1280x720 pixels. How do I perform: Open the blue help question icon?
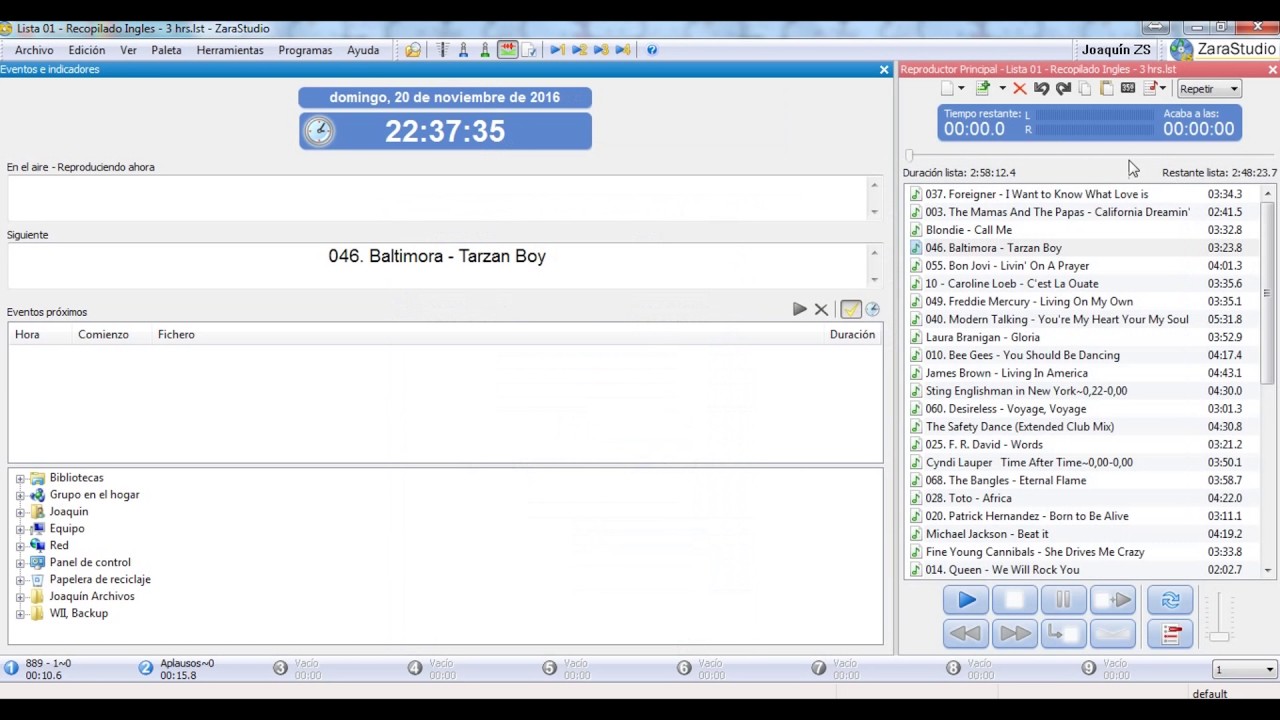(x=652, y=50)
